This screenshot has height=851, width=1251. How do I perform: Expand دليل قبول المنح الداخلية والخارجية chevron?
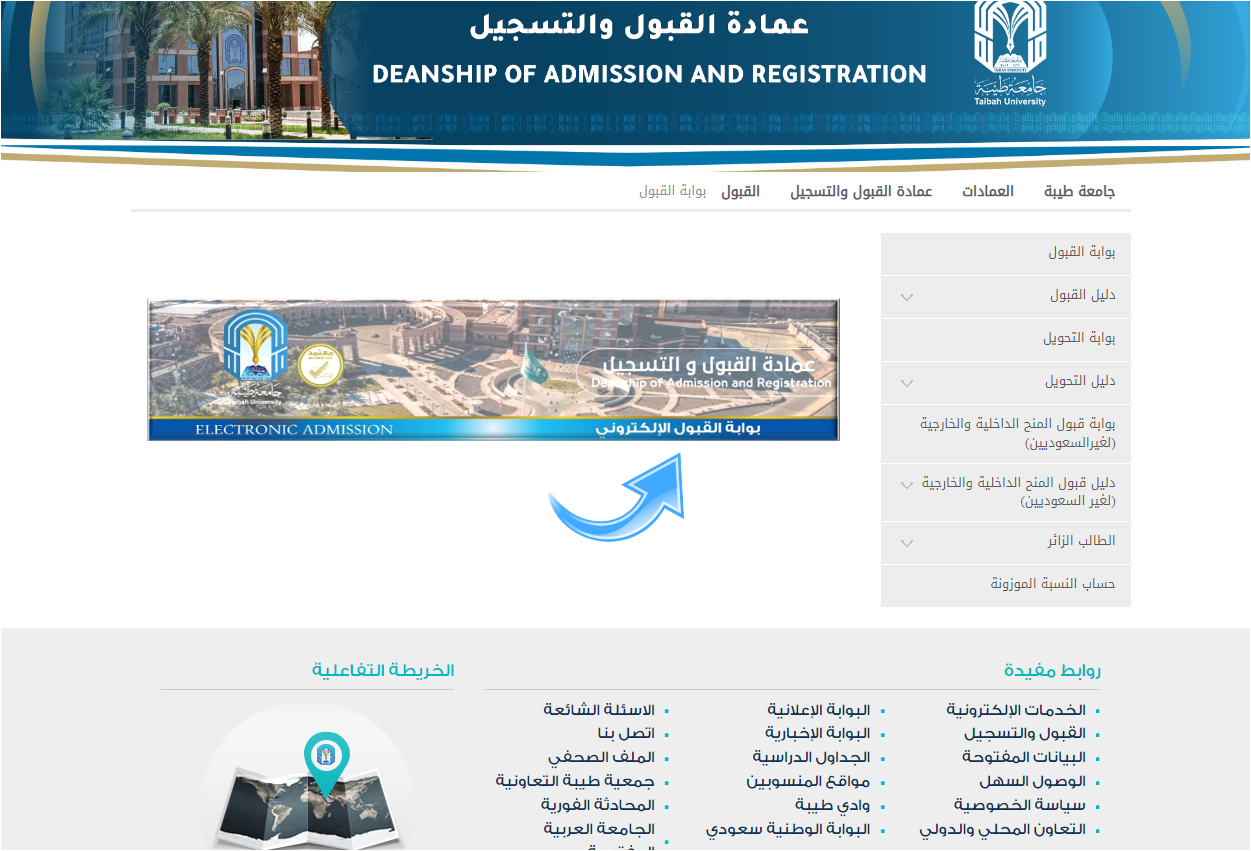907,485
